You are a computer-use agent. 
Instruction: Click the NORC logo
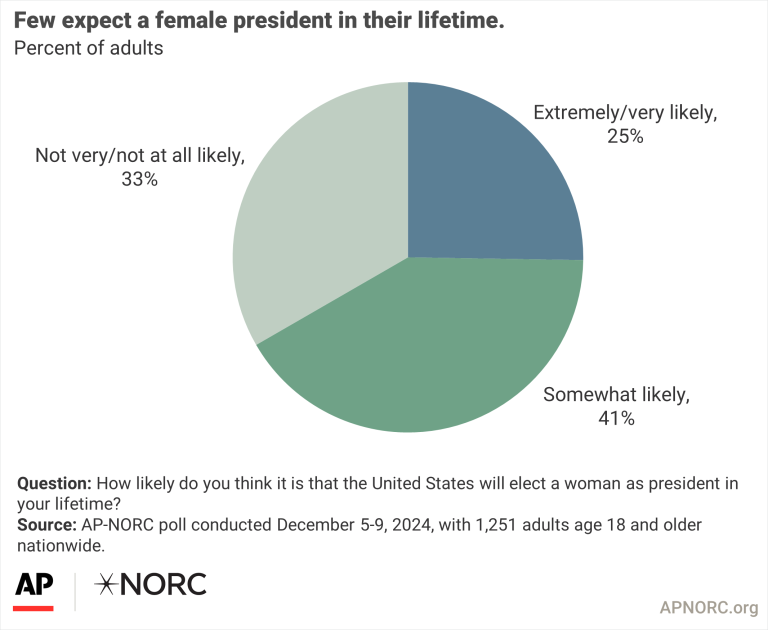(x=150, y=584)
